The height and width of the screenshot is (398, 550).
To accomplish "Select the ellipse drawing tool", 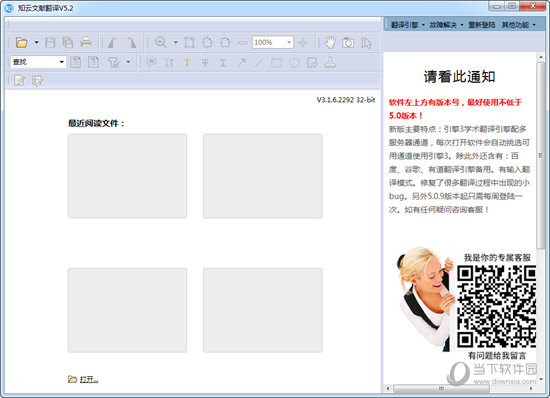I will click(x=294, y=62).
